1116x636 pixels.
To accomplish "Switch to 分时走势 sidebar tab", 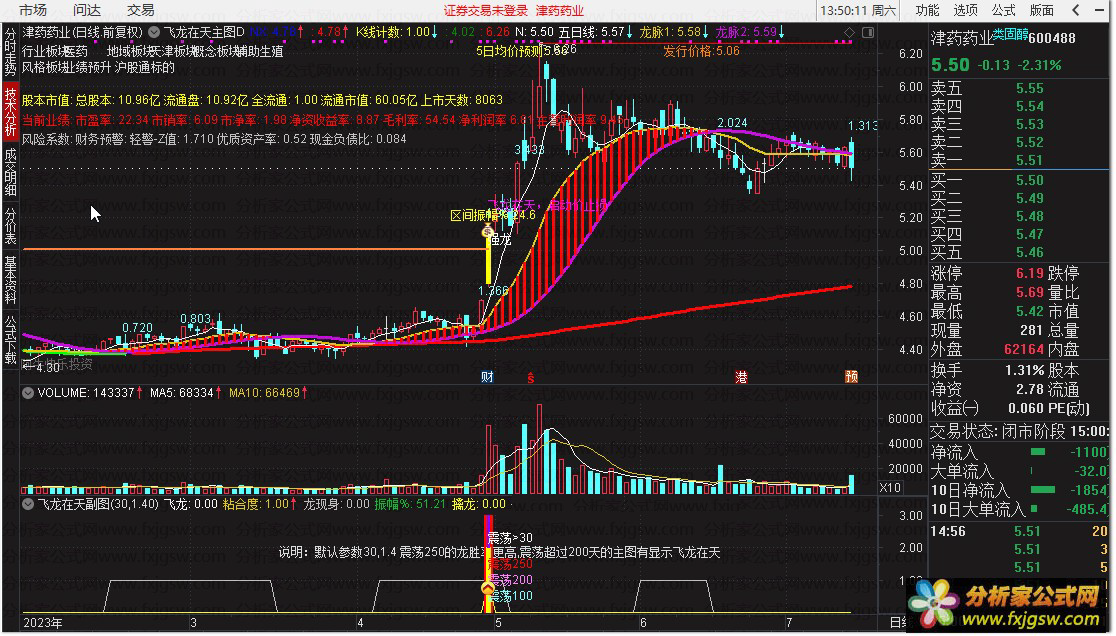I will click(x=10, y=52).
